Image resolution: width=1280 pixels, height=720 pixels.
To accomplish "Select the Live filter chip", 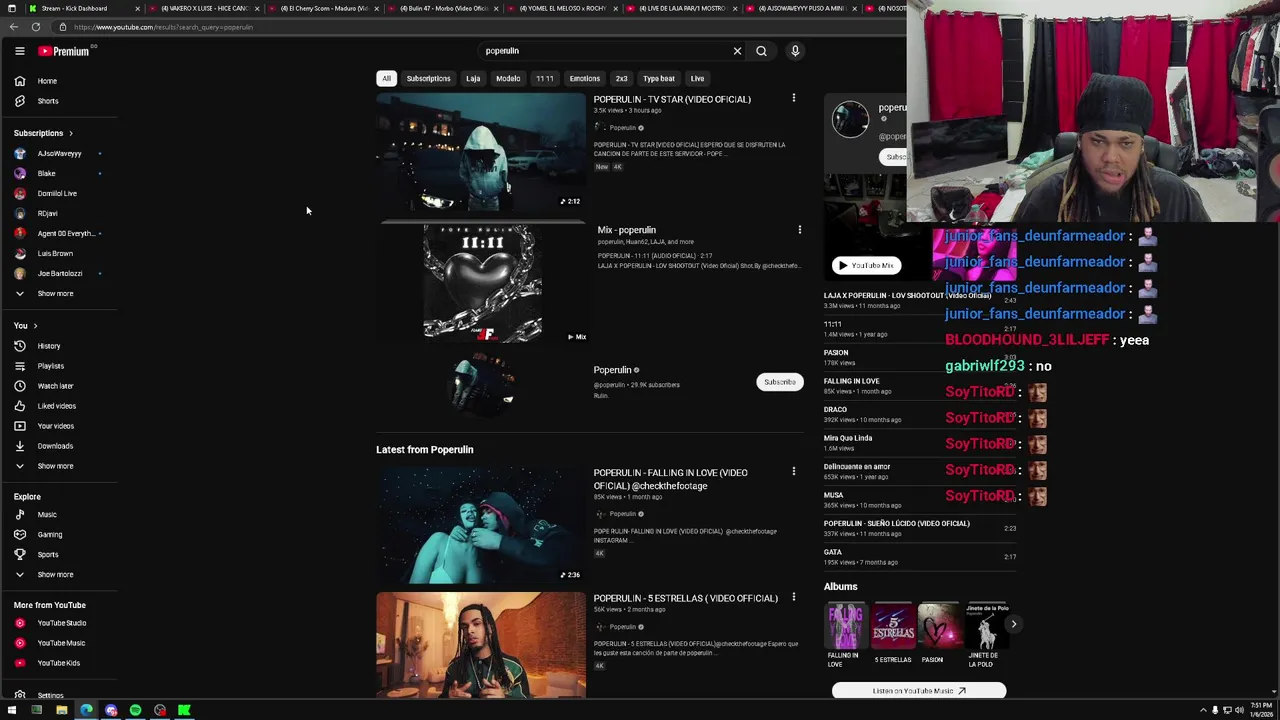I will [697, 78].
